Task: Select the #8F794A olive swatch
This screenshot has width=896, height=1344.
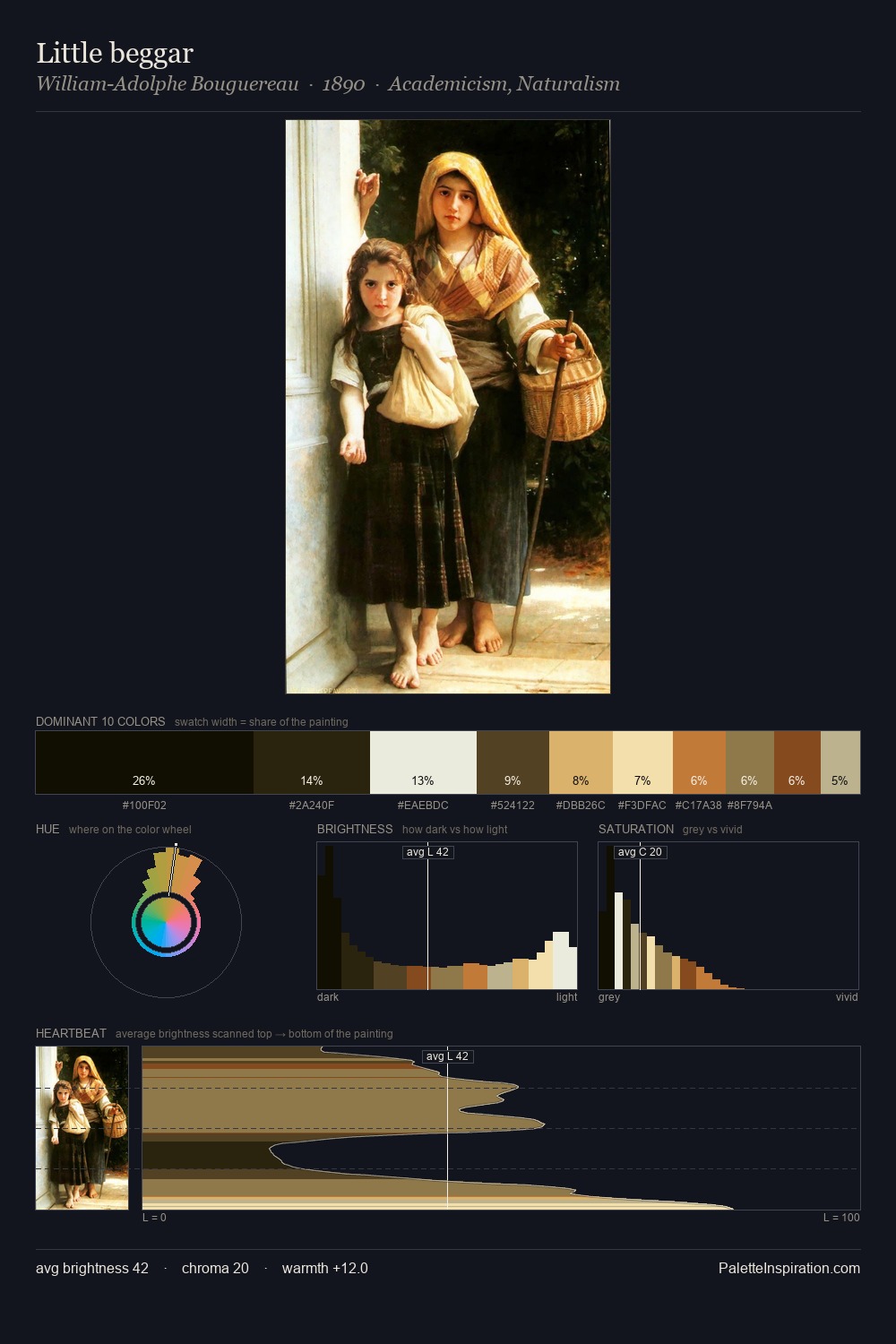Action: 750,762
